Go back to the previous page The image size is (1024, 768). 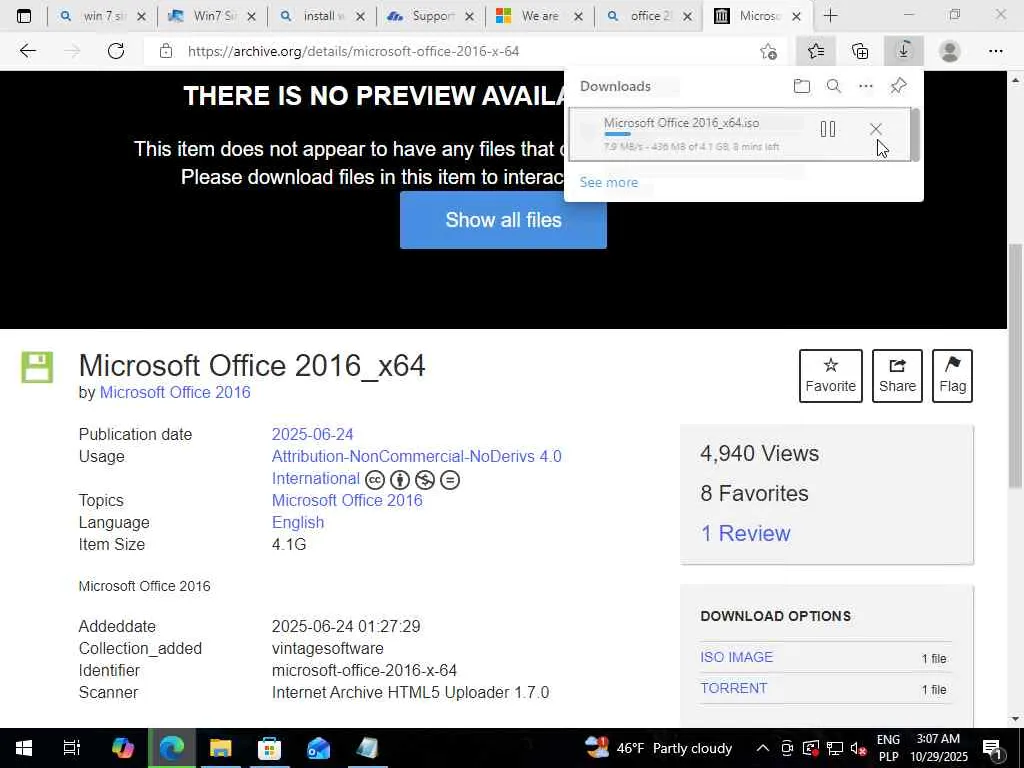tap(27, 51)
